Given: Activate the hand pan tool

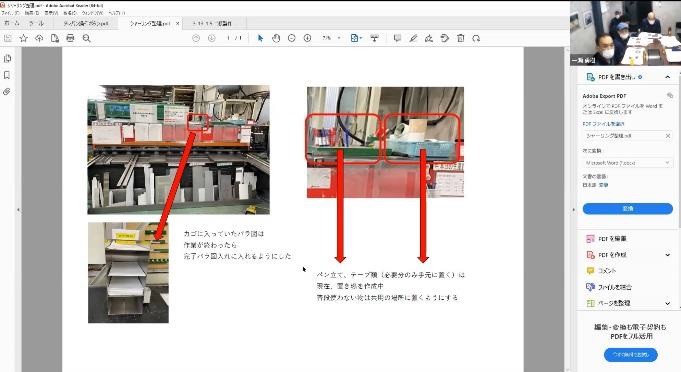Looking at the screenshot, I should (x=276, y=38).
